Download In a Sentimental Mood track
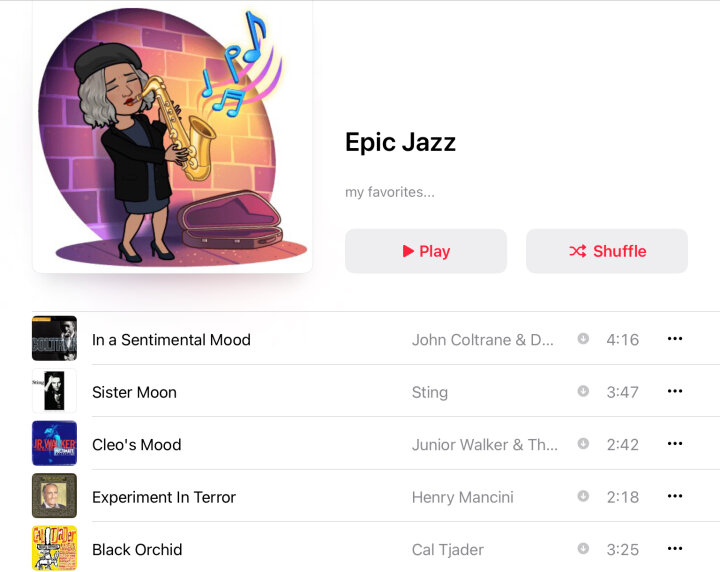720x572 pixels. [x=583, y=339]
